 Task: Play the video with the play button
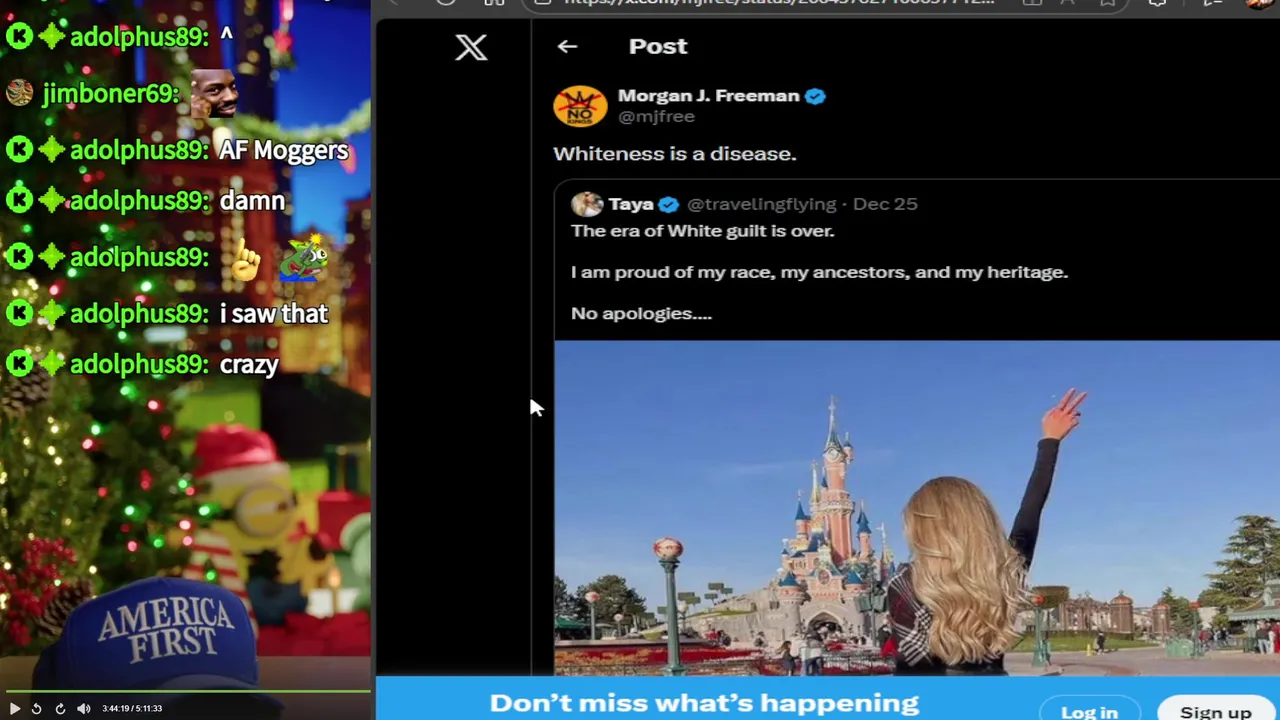point(15,708)
